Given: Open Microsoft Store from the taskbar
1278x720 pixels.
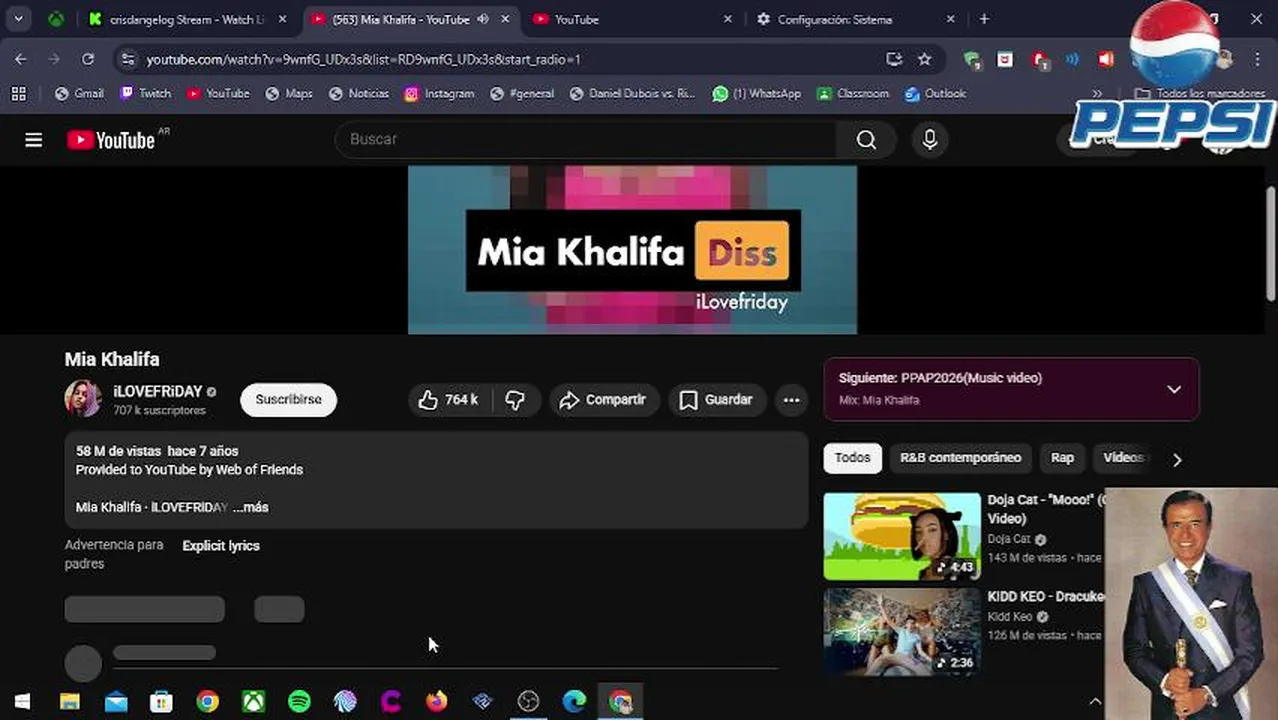Looking at the screenshot, I should pos(161,702).
